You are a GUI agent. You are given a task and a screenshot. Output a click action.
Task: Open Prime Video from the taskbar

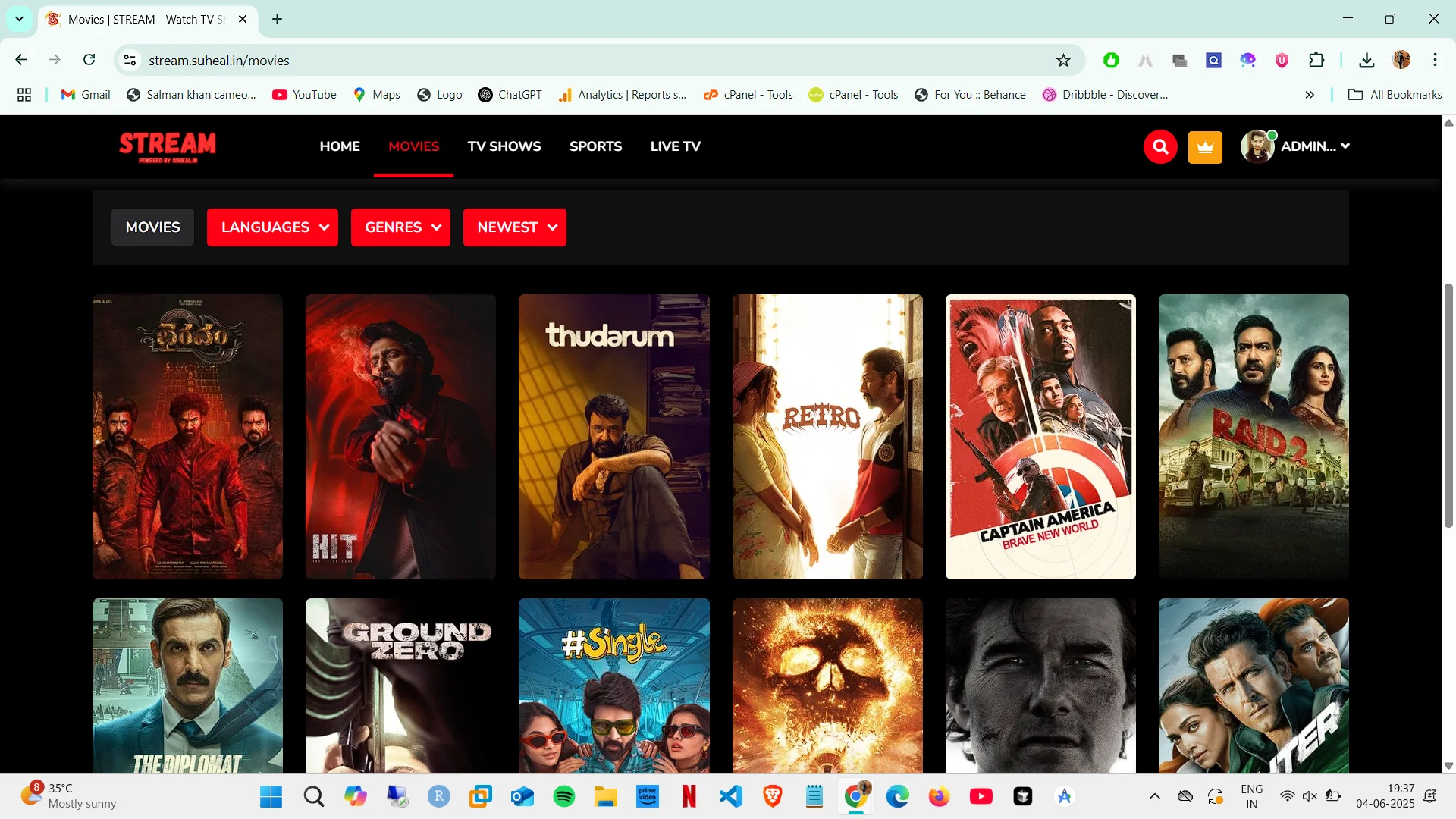click(647, 796)
